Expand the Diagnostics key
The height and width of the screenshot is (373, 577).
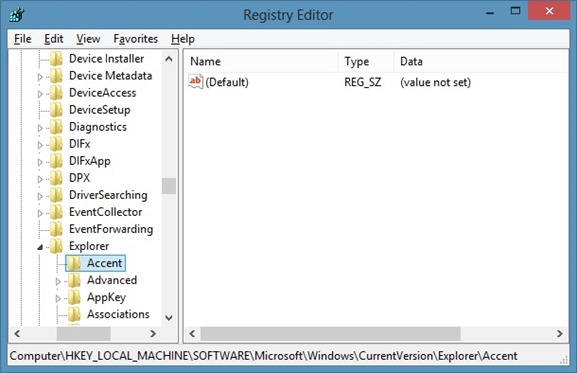tap(40, 128)
